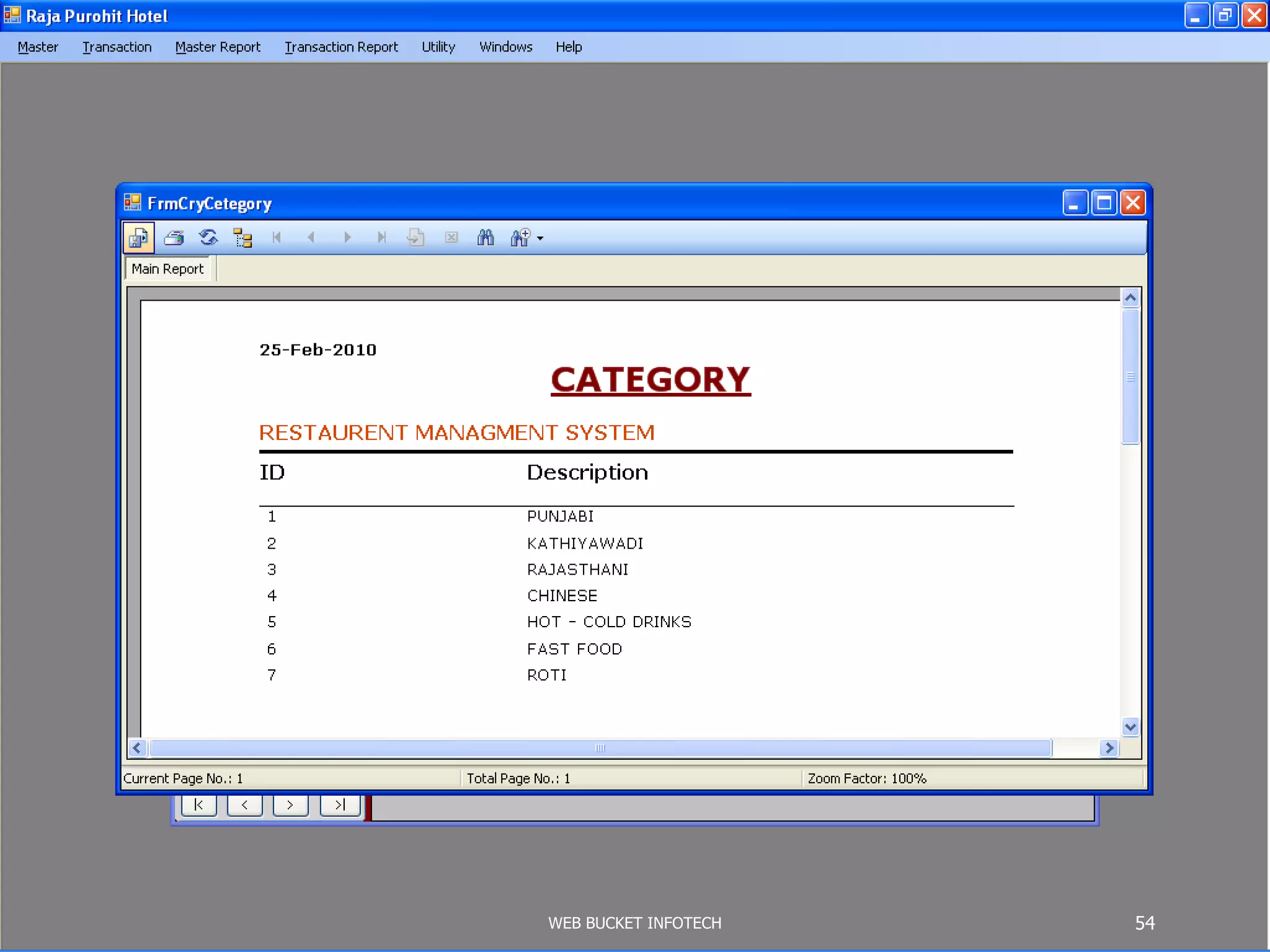Click first record button in background form
Screen dimensions: 1270x952
coord(199,805)
